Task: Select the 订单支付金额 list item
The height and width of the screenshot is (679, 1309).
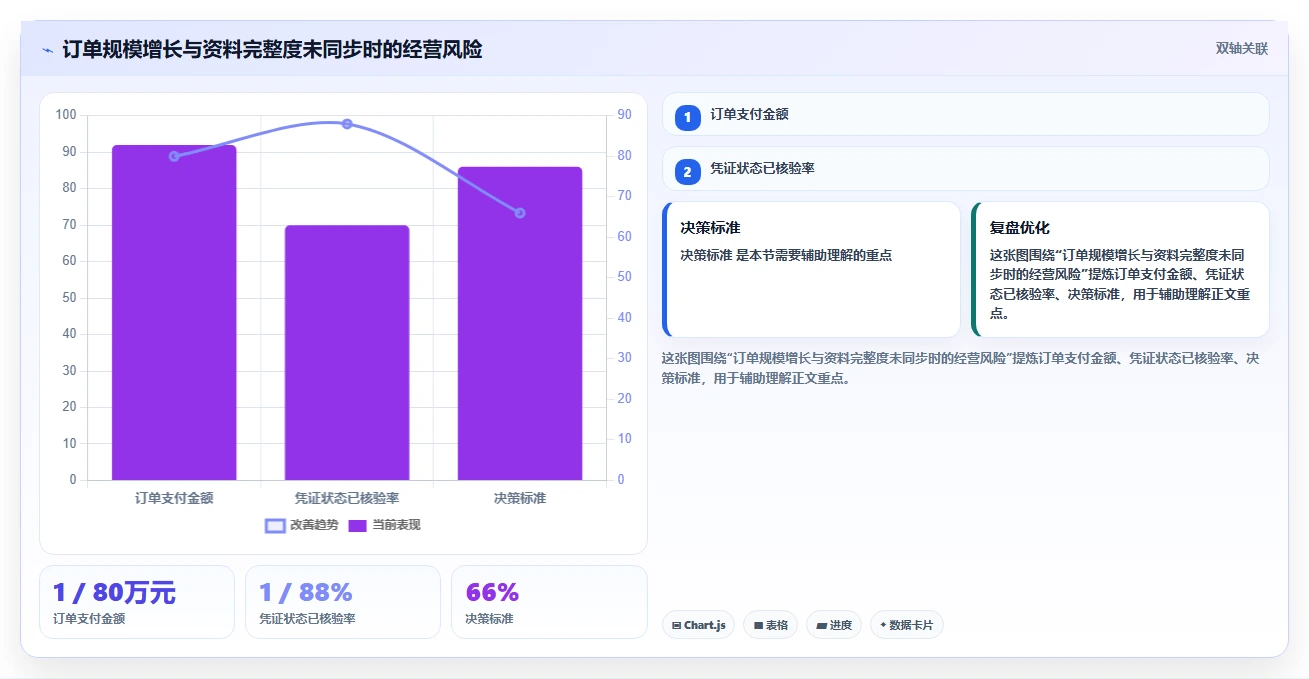Action: click(x=965, y=114)
